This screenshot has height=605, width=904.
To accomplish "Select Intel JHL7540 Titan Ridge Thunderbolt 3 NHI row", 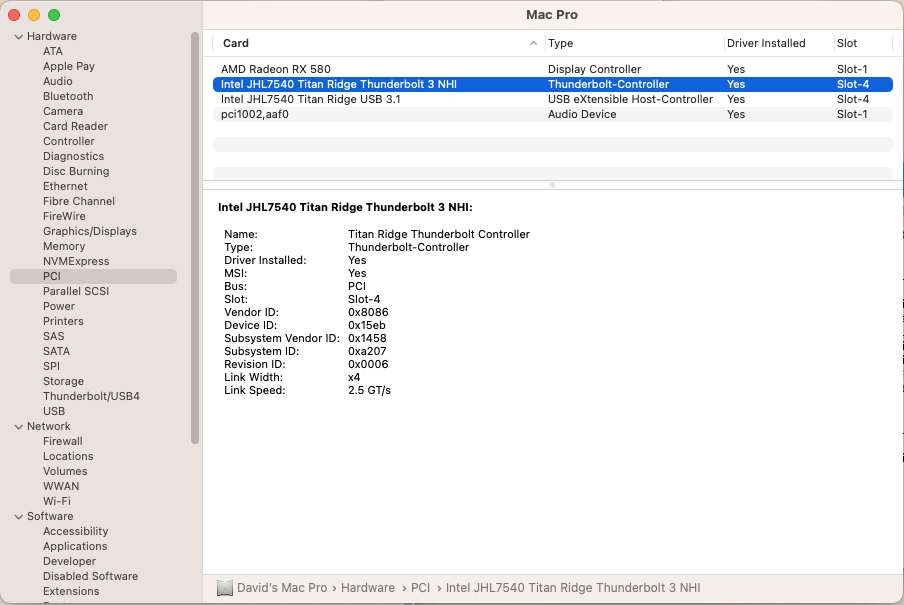I will (x=553, y=84).
